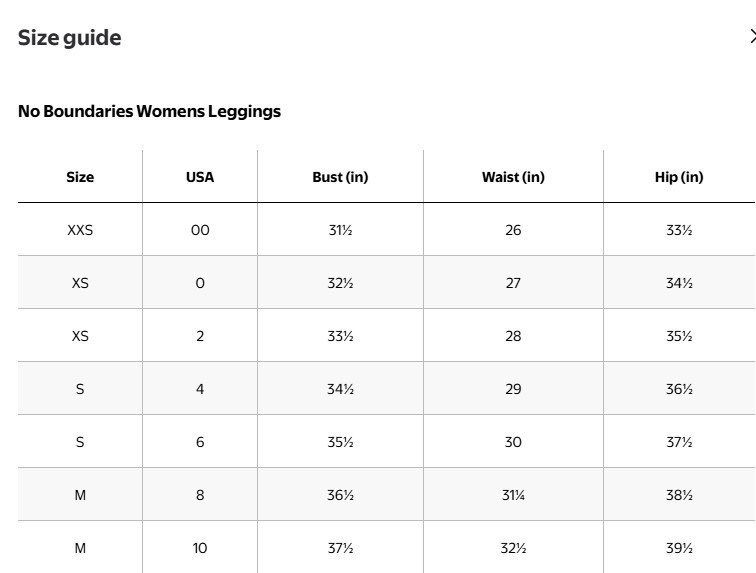Select the waist value 30 cell
756x573 pixels.
[x=513, y=442]
